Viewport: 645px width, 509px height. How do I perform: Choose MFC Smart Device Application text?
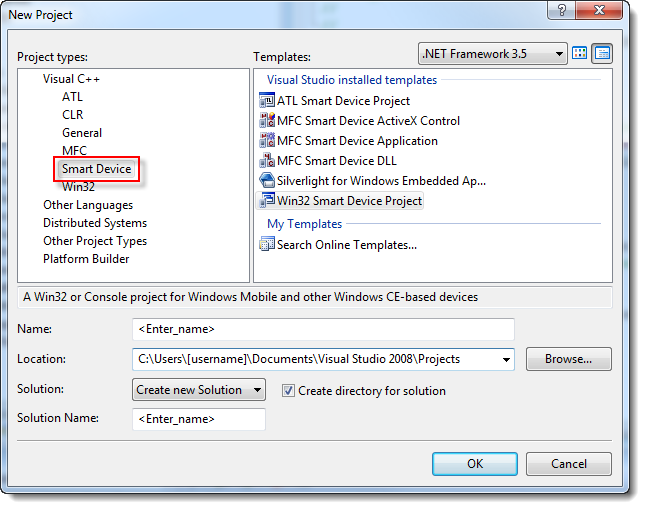[x=357, y=141]
